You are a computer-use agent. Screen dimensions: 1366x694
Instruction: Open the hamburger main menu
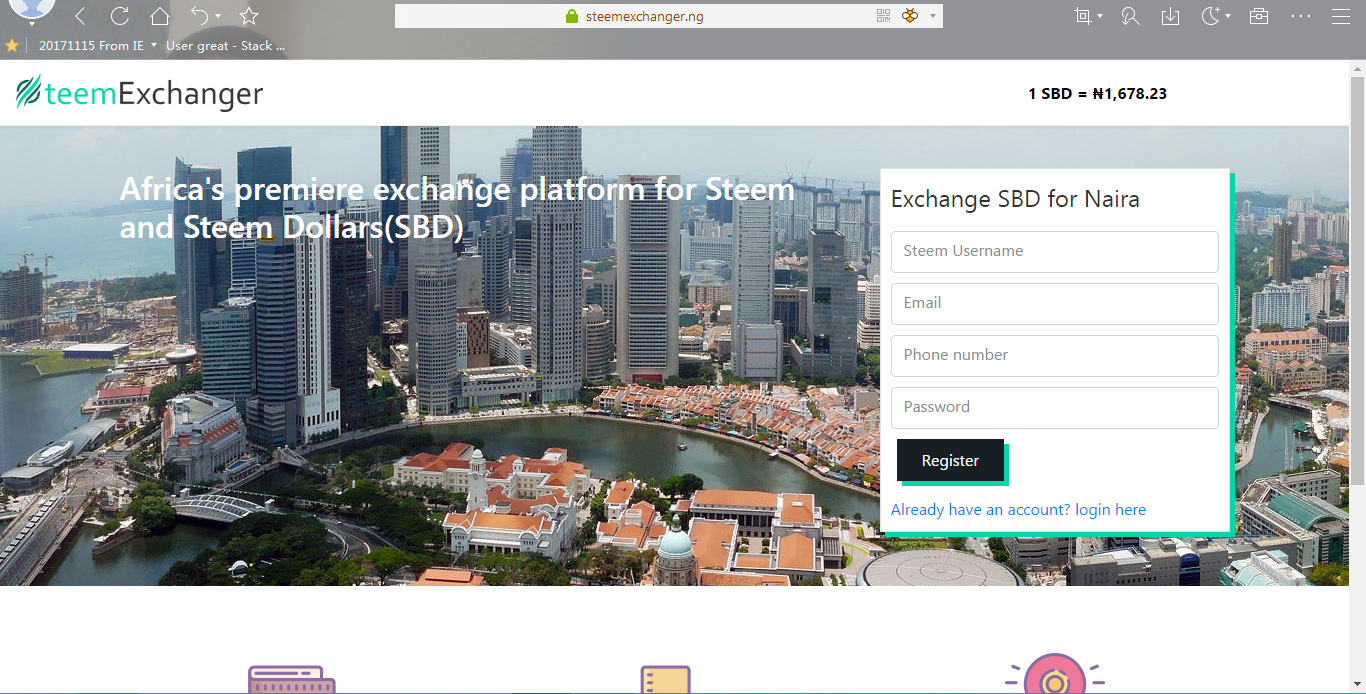1341,16
